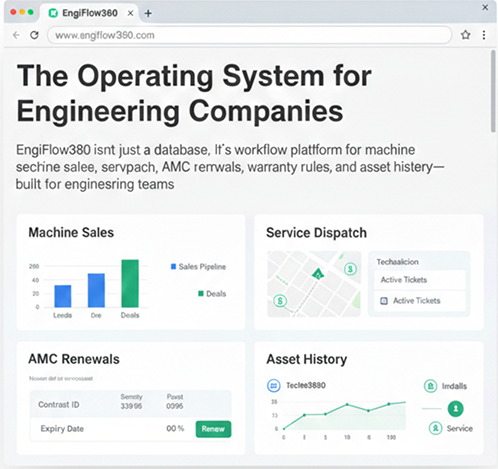The image size is (498, 469).
Task: Select the EngiFlow360 browser tab
Action: click(90, 13)
